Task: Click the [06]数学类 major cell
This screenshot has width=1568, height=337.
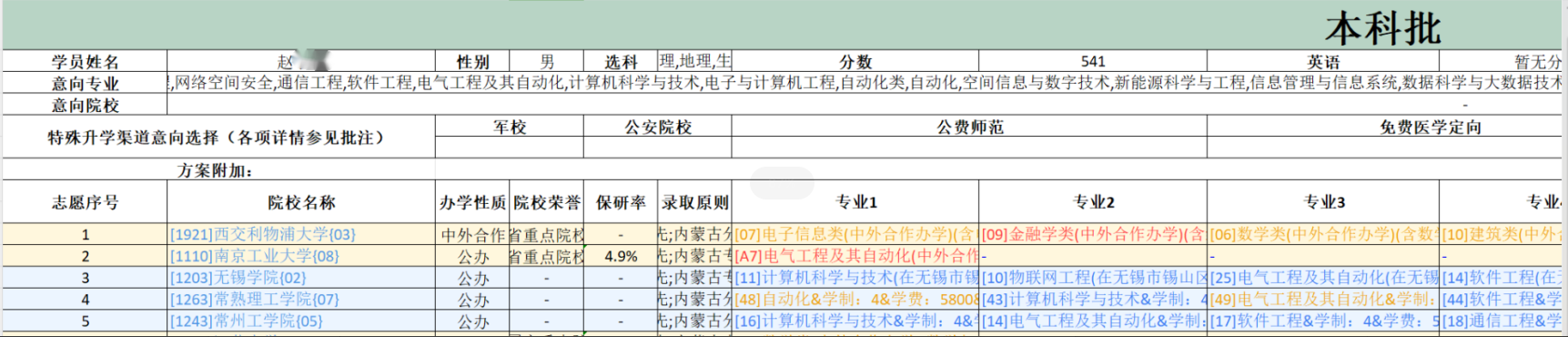Action: [x=1323, y=234]
